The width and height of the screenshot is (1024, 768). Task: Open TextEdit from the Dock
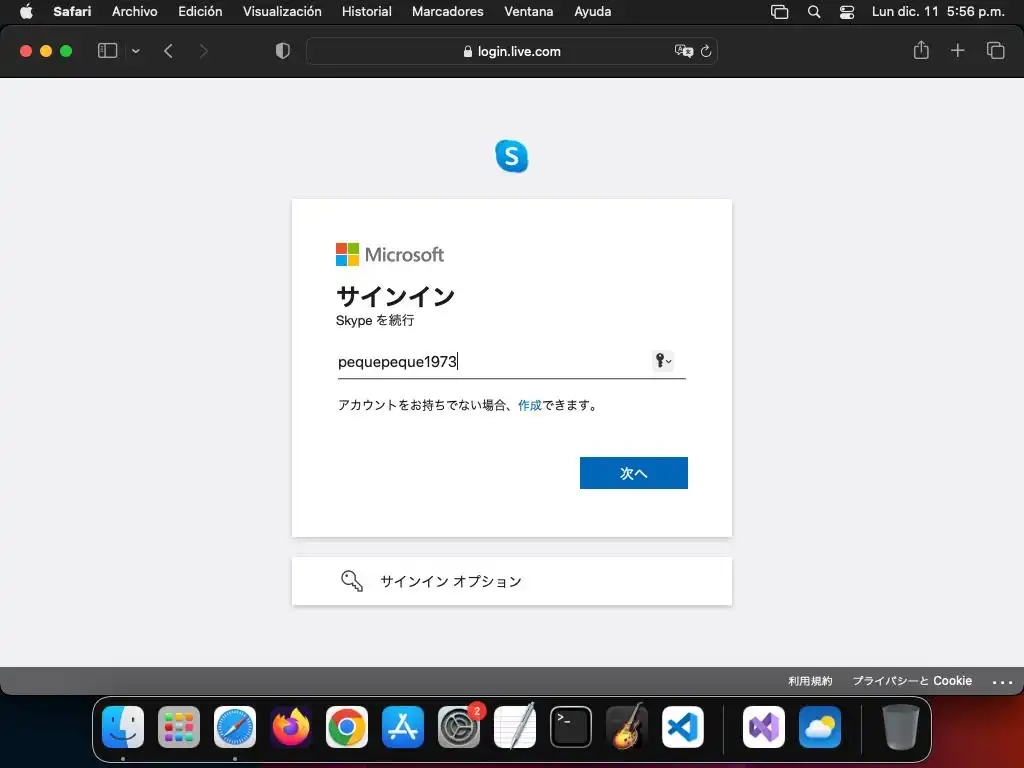coord(515,727)
